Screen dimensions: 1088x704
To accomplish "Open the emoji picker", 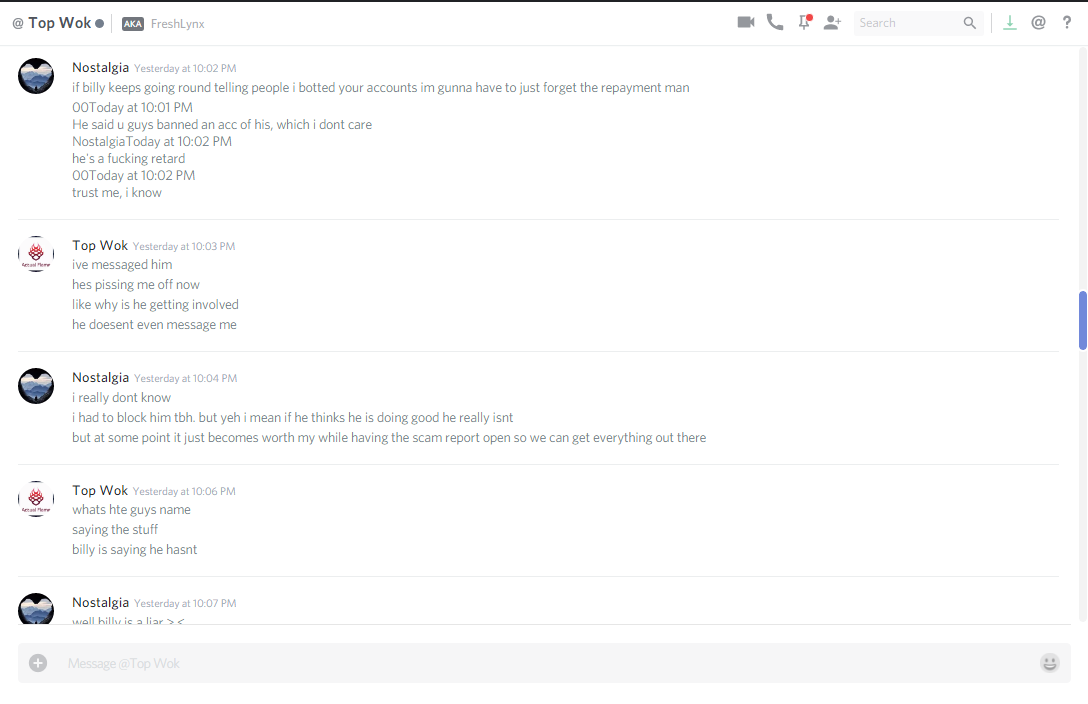I will point(1049,663).
